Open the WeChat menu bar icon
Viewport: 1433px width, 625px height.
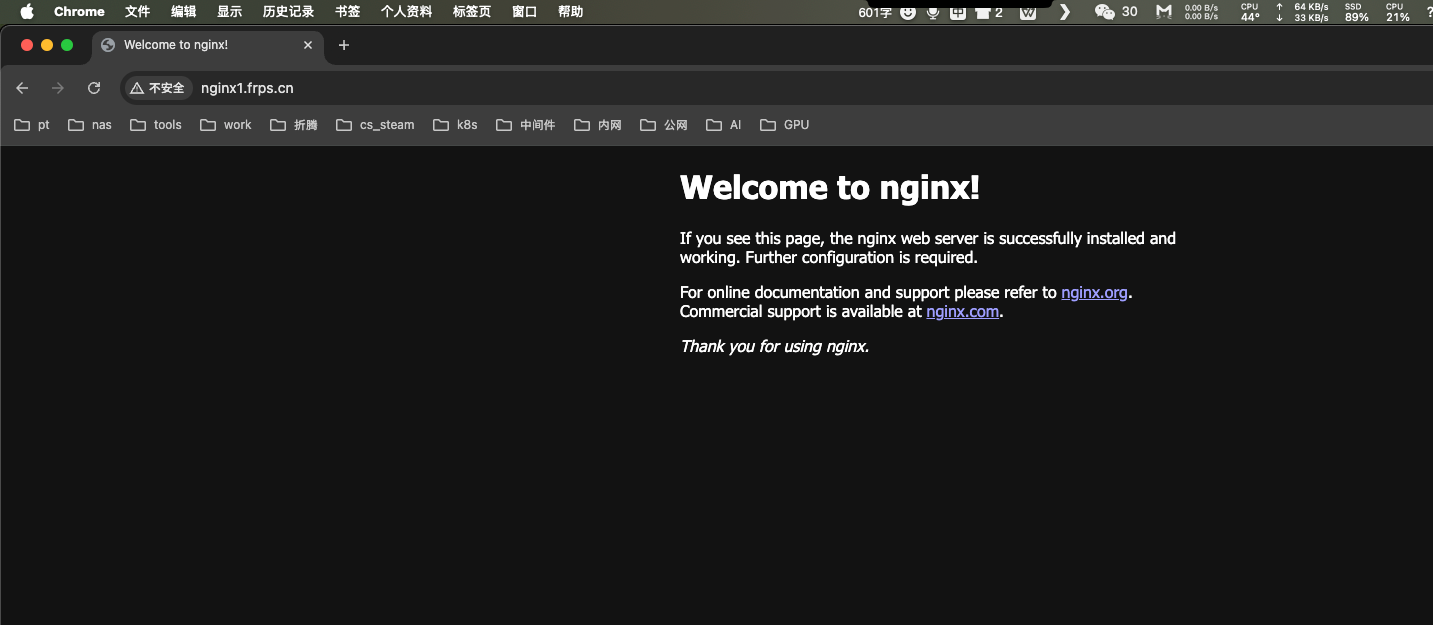click(1104, 12)
